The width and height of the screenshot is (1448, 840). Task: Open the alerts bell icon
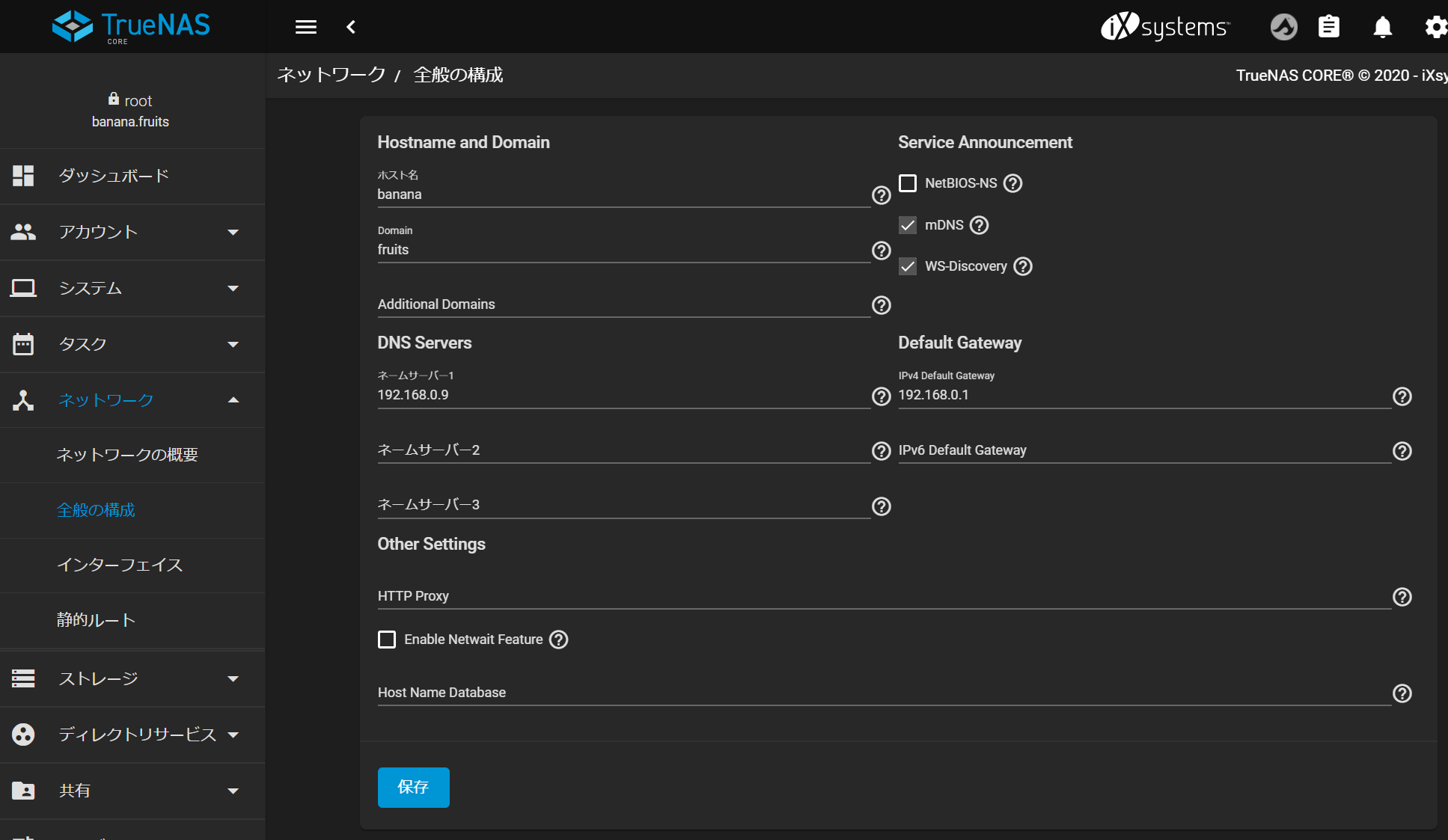(x=1382, y=27)
